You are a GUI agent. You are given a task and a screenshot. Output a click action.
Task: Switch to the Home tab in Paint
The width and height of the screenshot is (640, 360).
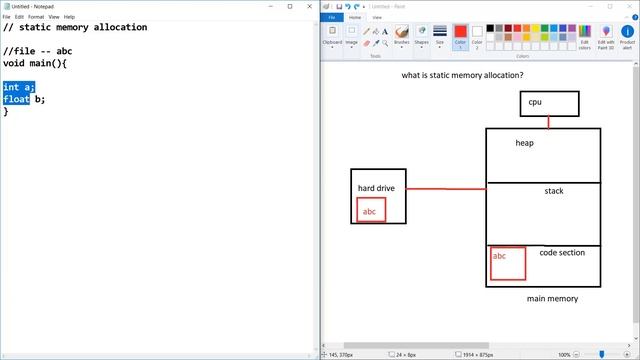click(355, 17)
